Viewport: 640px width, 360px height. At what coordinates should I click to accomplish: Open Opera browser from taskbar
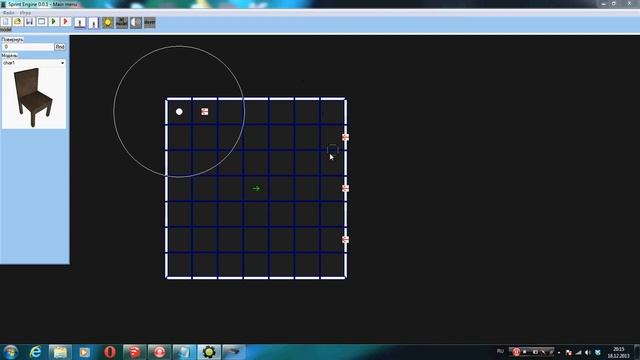(110, 352)
